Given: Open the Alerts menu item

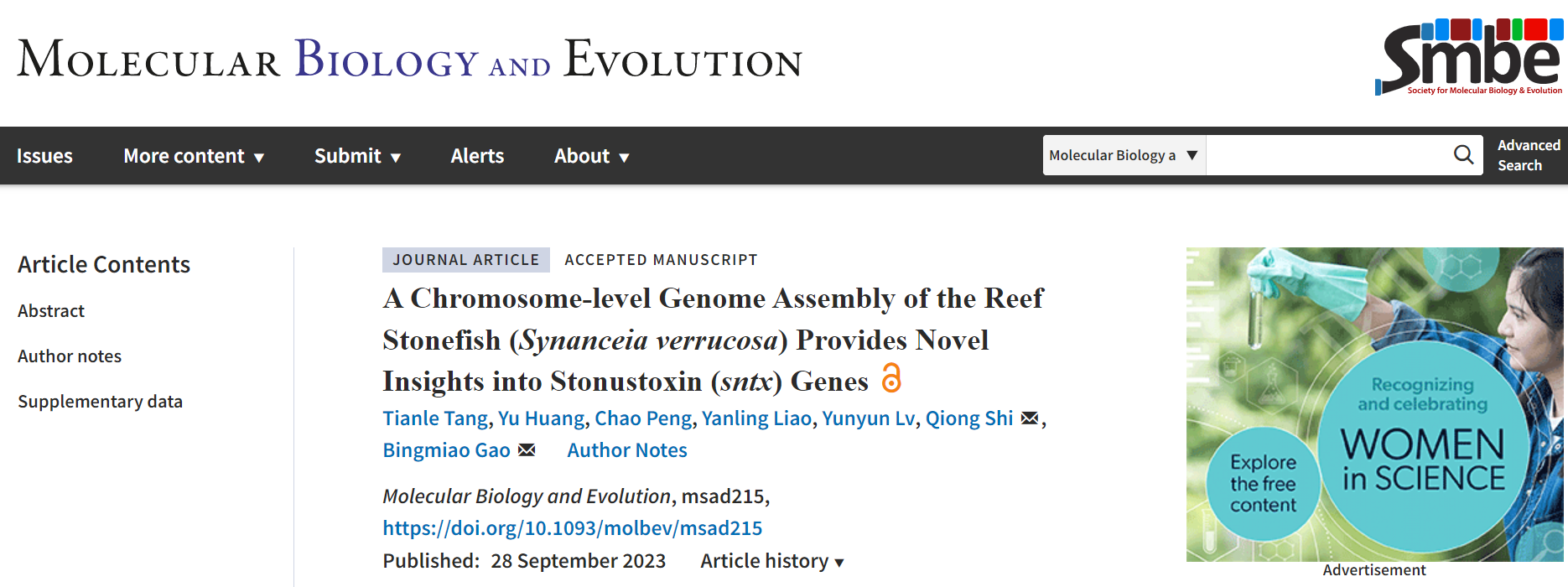Looking at the screenshot, I should 477,156.
